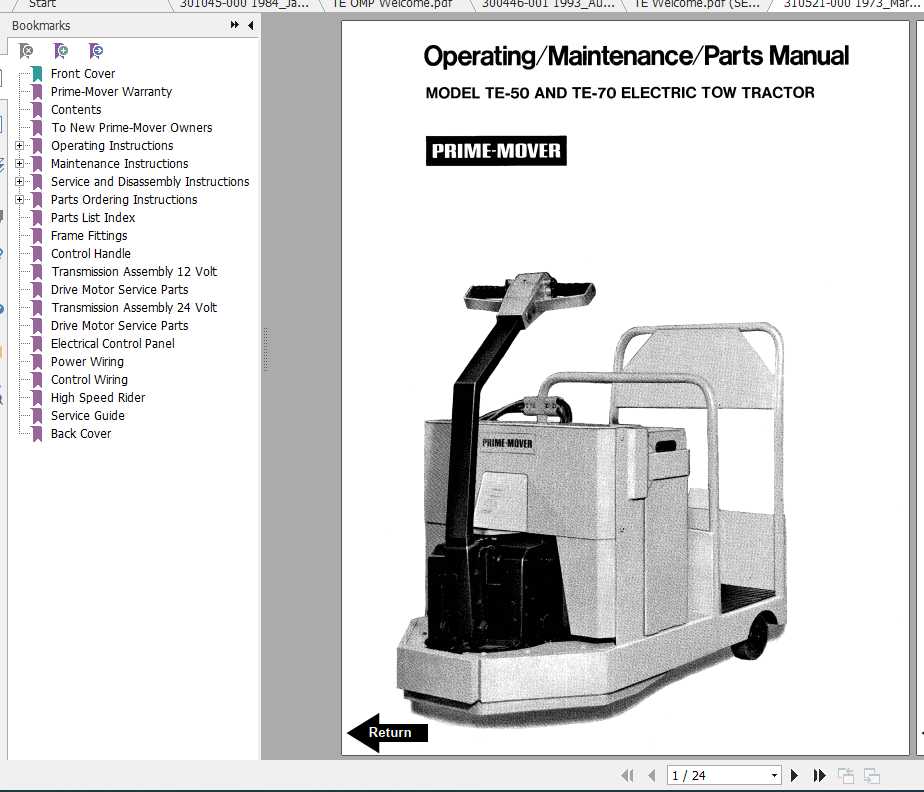
Task: Switch to the Start tab
Action: pos(42,5)
